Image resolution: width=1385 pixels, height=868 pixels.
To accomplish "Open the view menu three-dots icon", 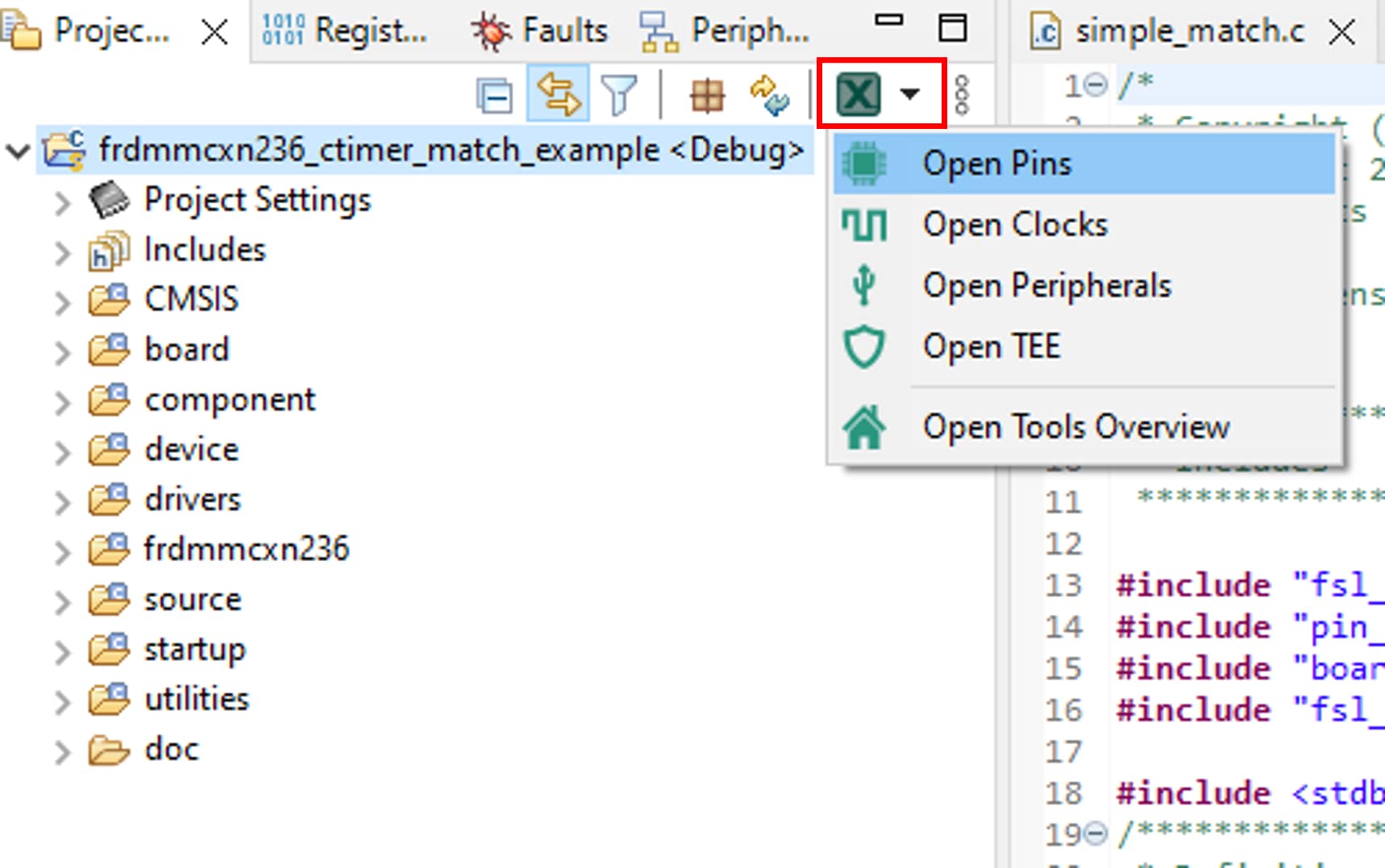I will coord(962,95).
